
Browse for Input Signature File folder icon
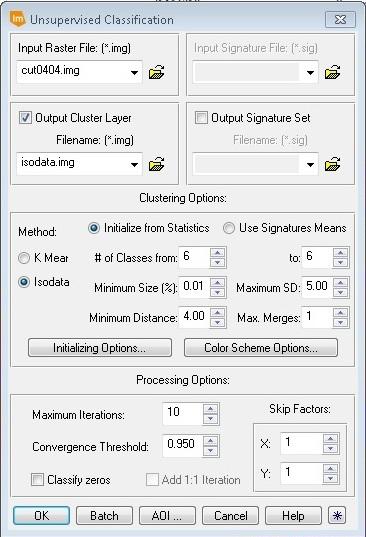[x=332, y=72]
